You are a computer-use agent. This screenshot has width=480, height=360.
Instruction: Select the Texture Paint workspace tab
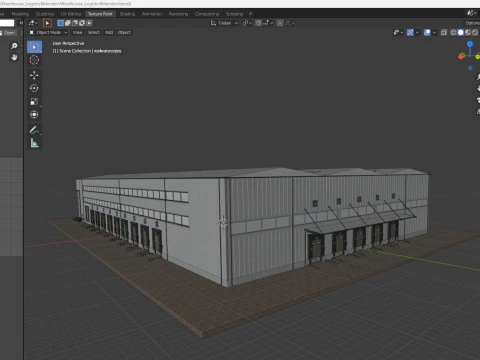[x=100, y=14]
